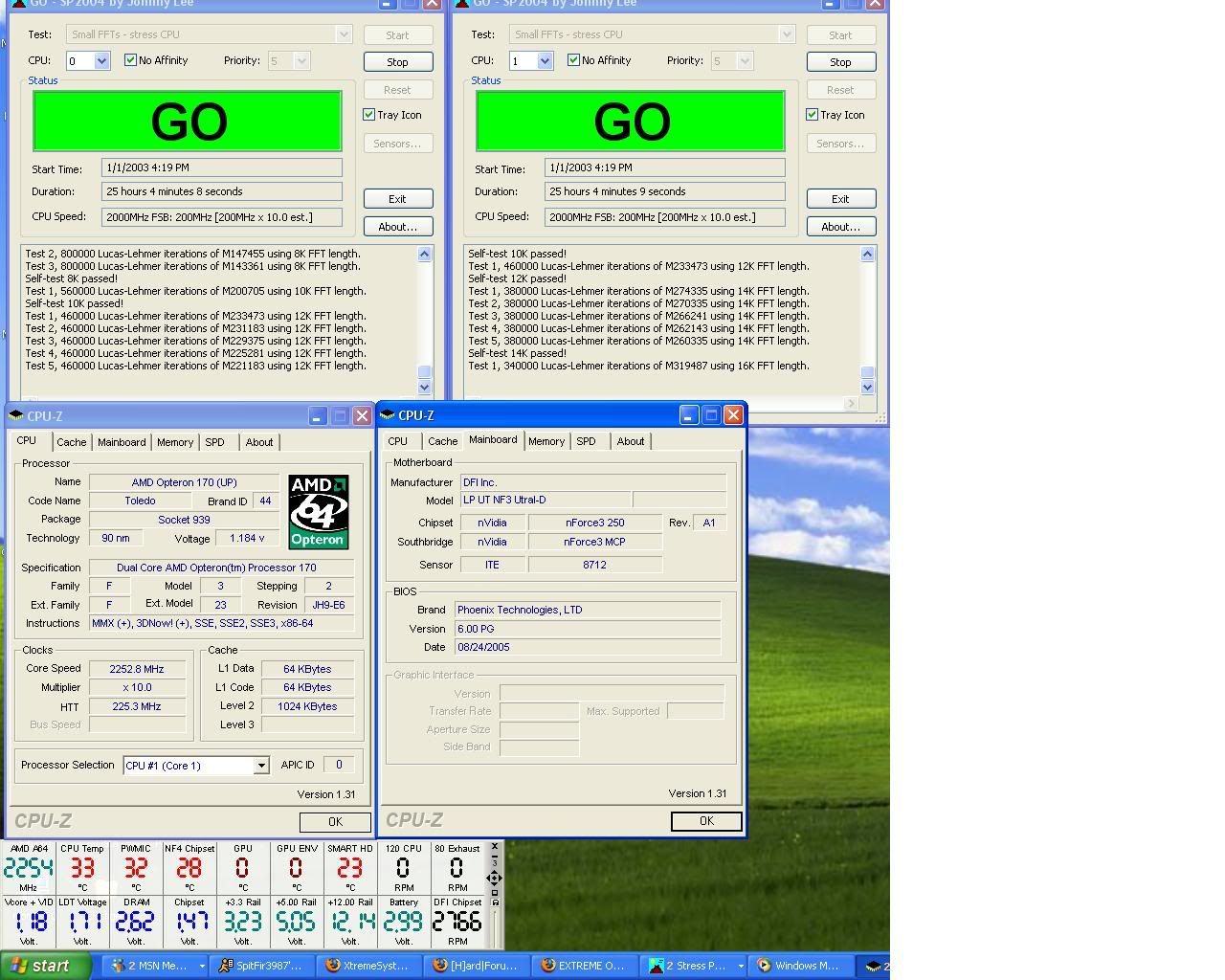
Task: Switch to XtremeSystems Firefox taskbar window
Action: click(369, 966)
